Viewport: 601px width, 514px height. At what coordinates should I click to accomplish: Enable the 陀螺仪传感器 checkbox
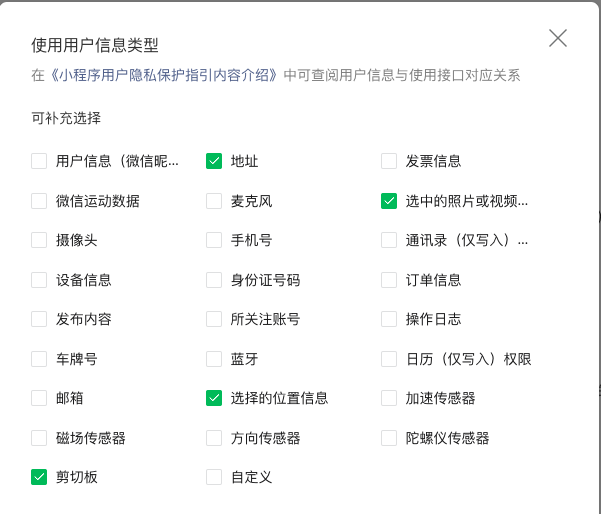[x=389, y=438]
